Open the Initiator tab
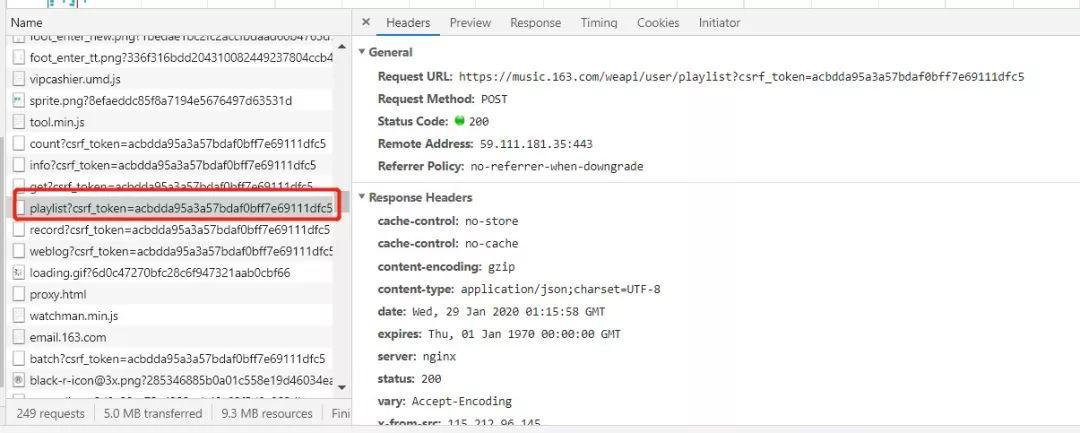The image size is (1080, 433). (x=719, y=23)
